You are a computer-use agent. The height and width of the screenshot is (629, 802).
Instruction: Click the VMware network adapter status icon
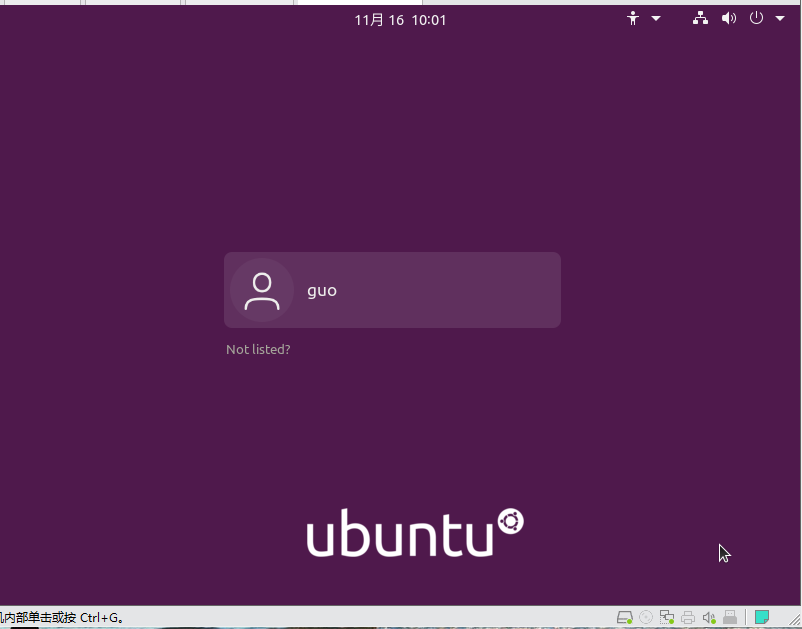666,617
